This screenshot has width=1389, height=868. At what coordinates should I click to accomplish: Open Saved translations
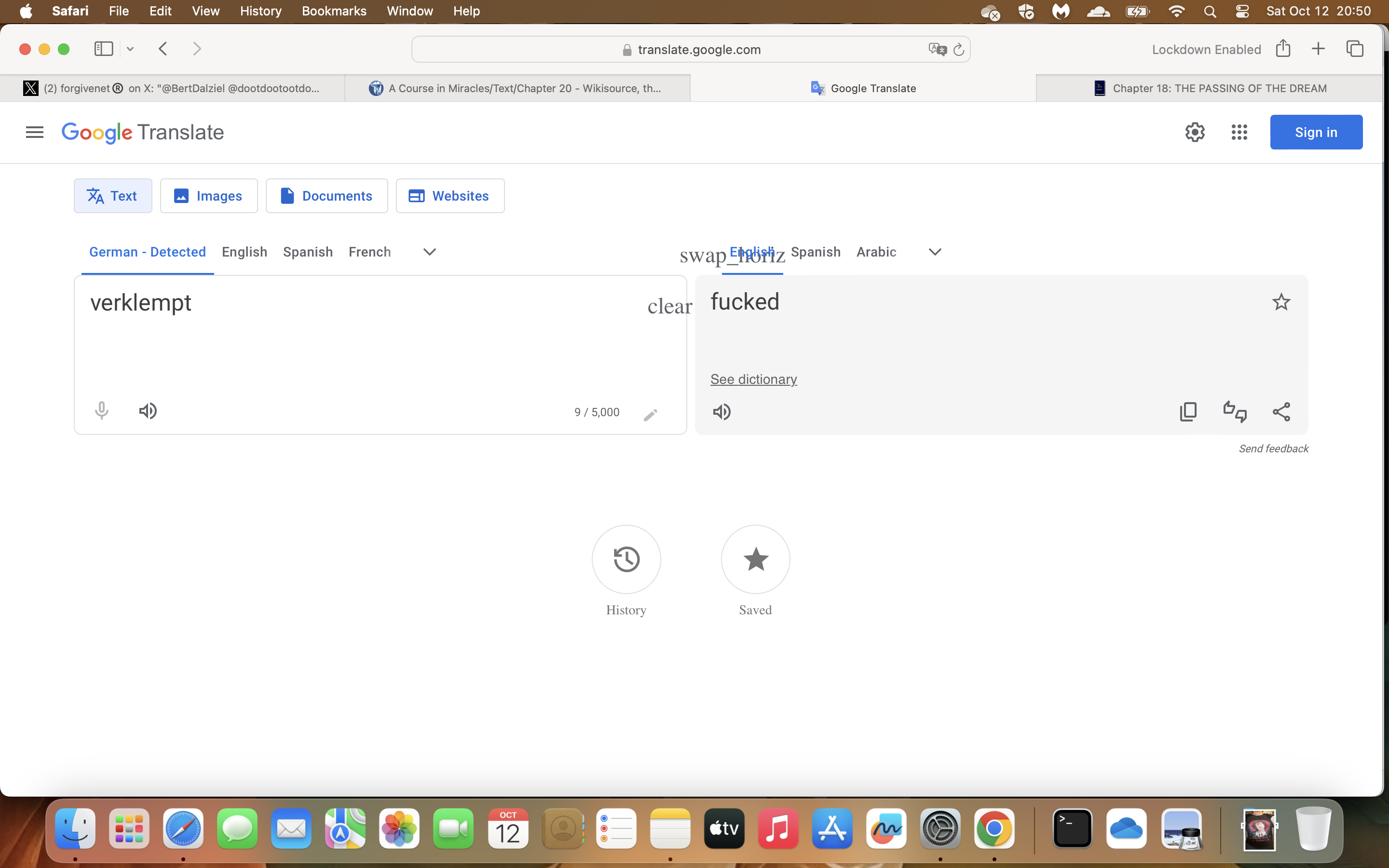coord(755,559)
